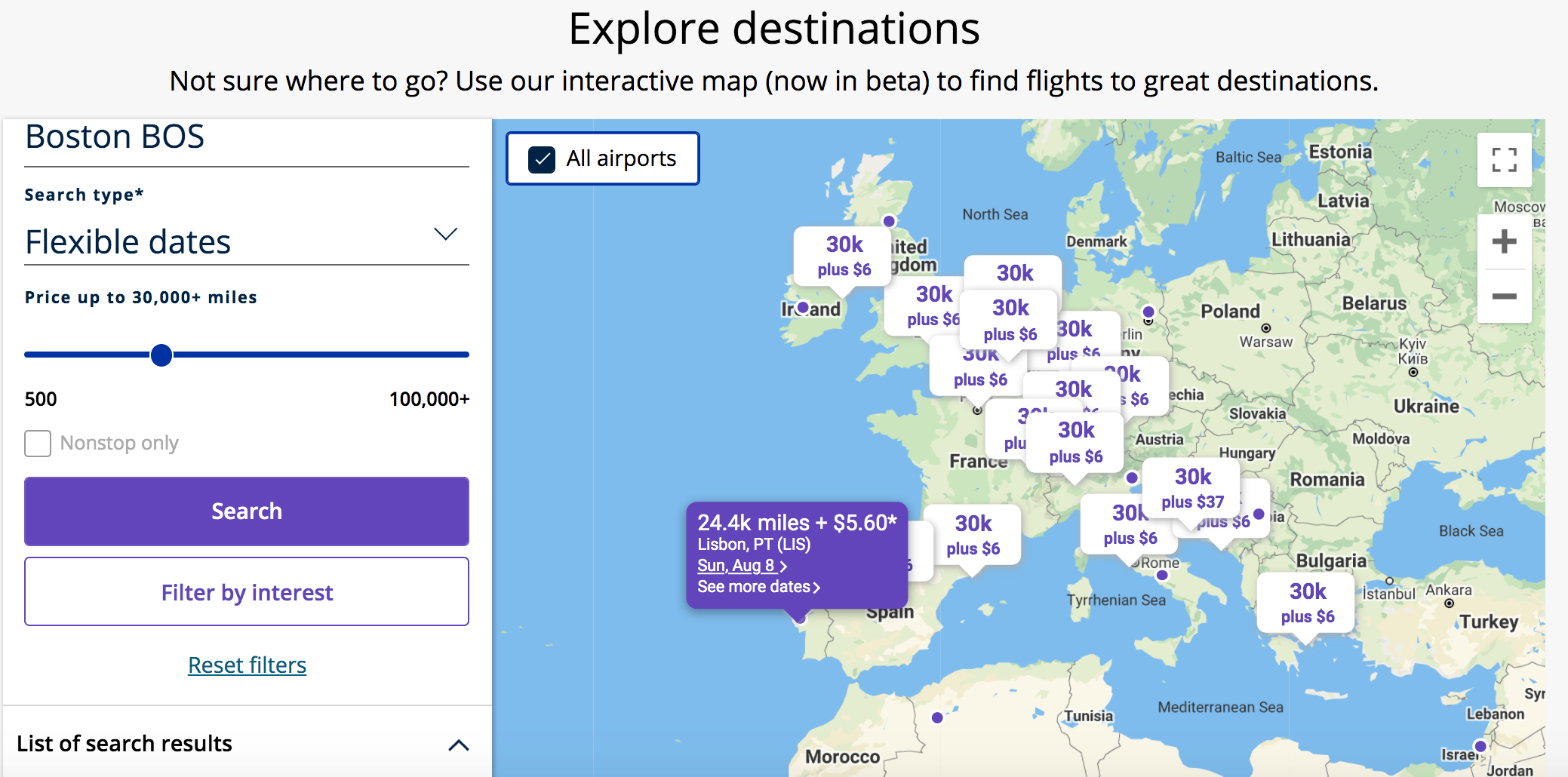This screenshot has height=777, width=1568.
Task: Click the Scotland airport dot marker
Action: [889, 221]
